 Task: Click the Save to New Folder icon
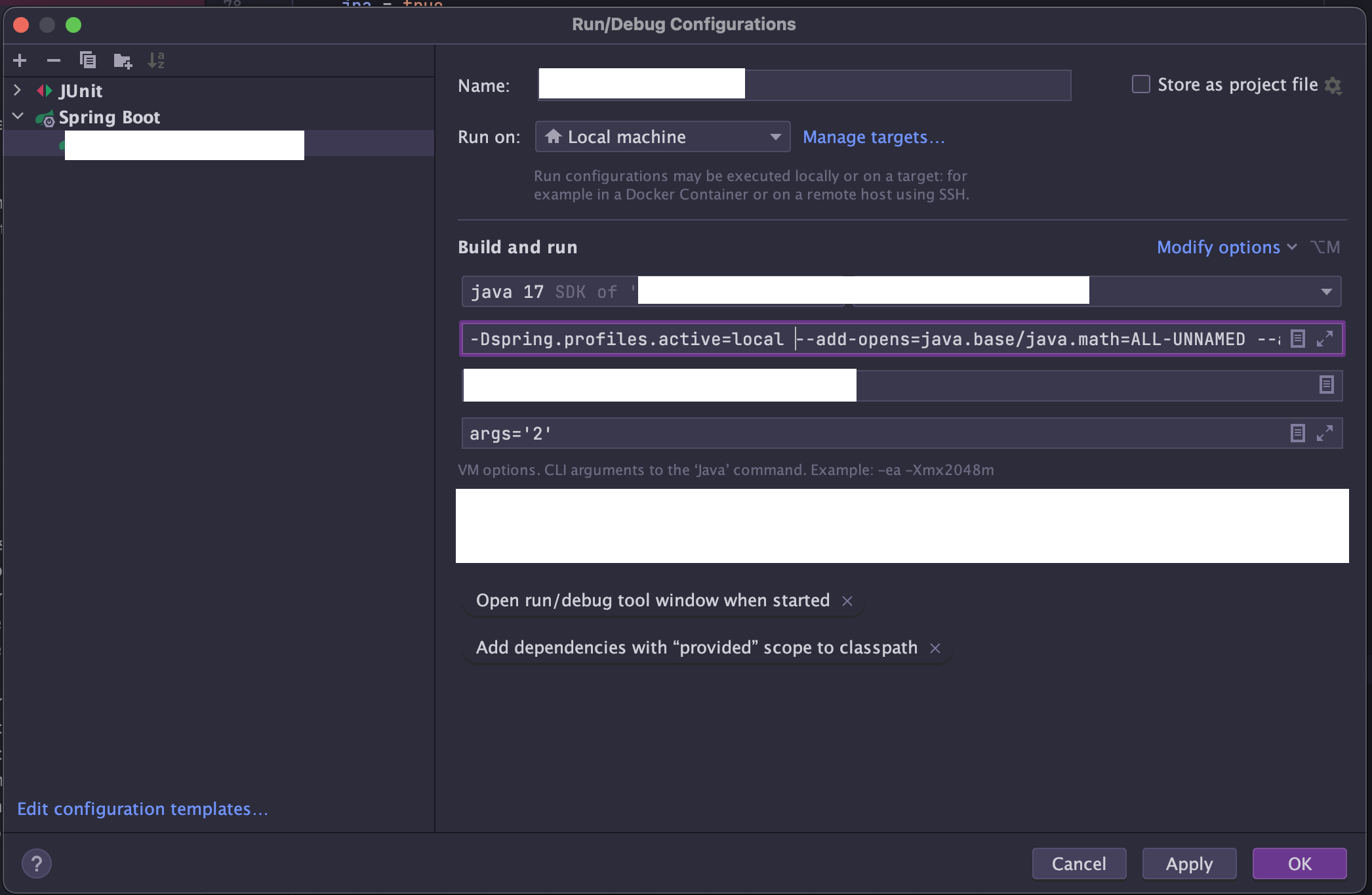pos(123,61)
